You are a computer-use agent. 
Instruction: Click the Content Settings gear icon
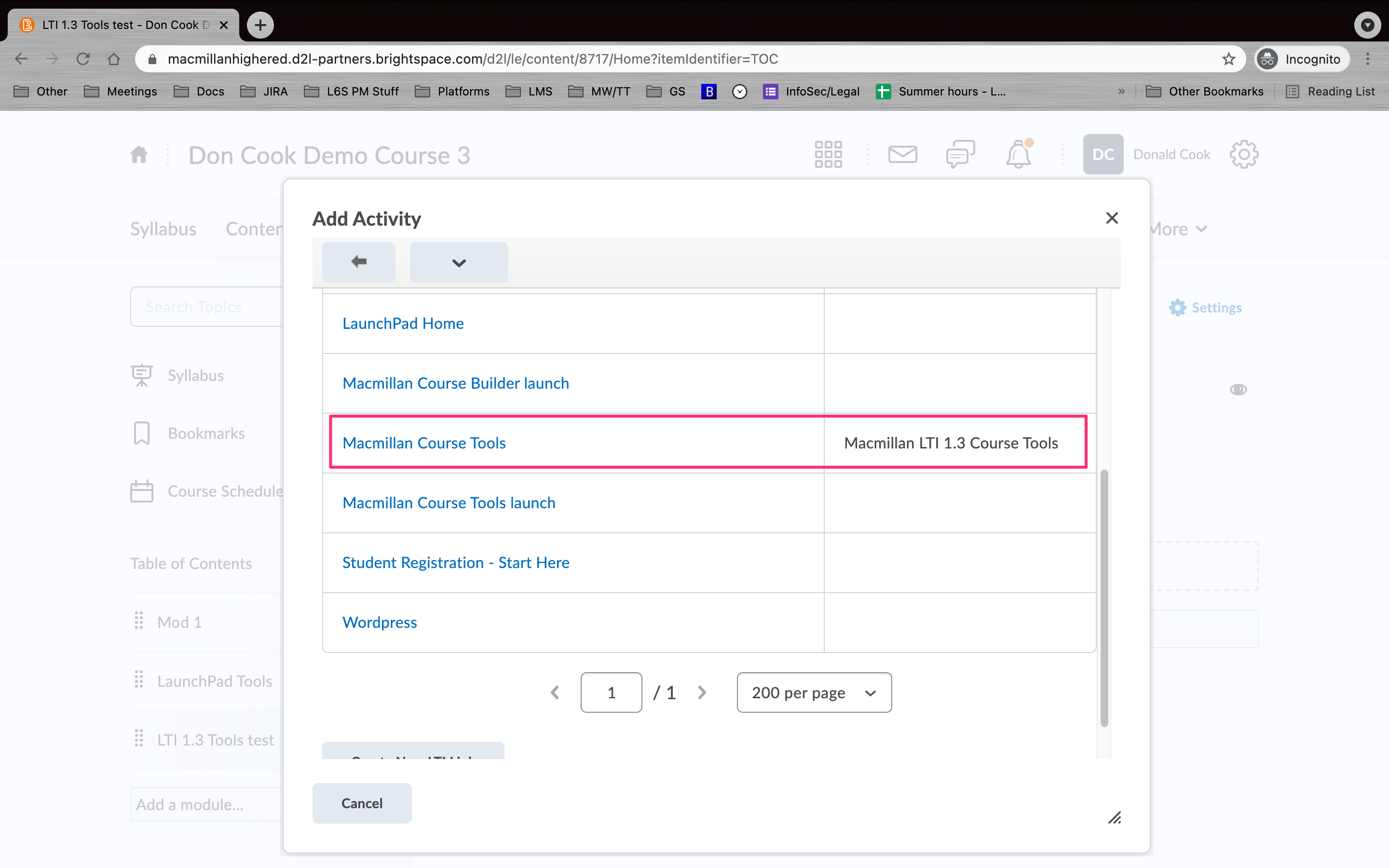tap(1178, 307)
